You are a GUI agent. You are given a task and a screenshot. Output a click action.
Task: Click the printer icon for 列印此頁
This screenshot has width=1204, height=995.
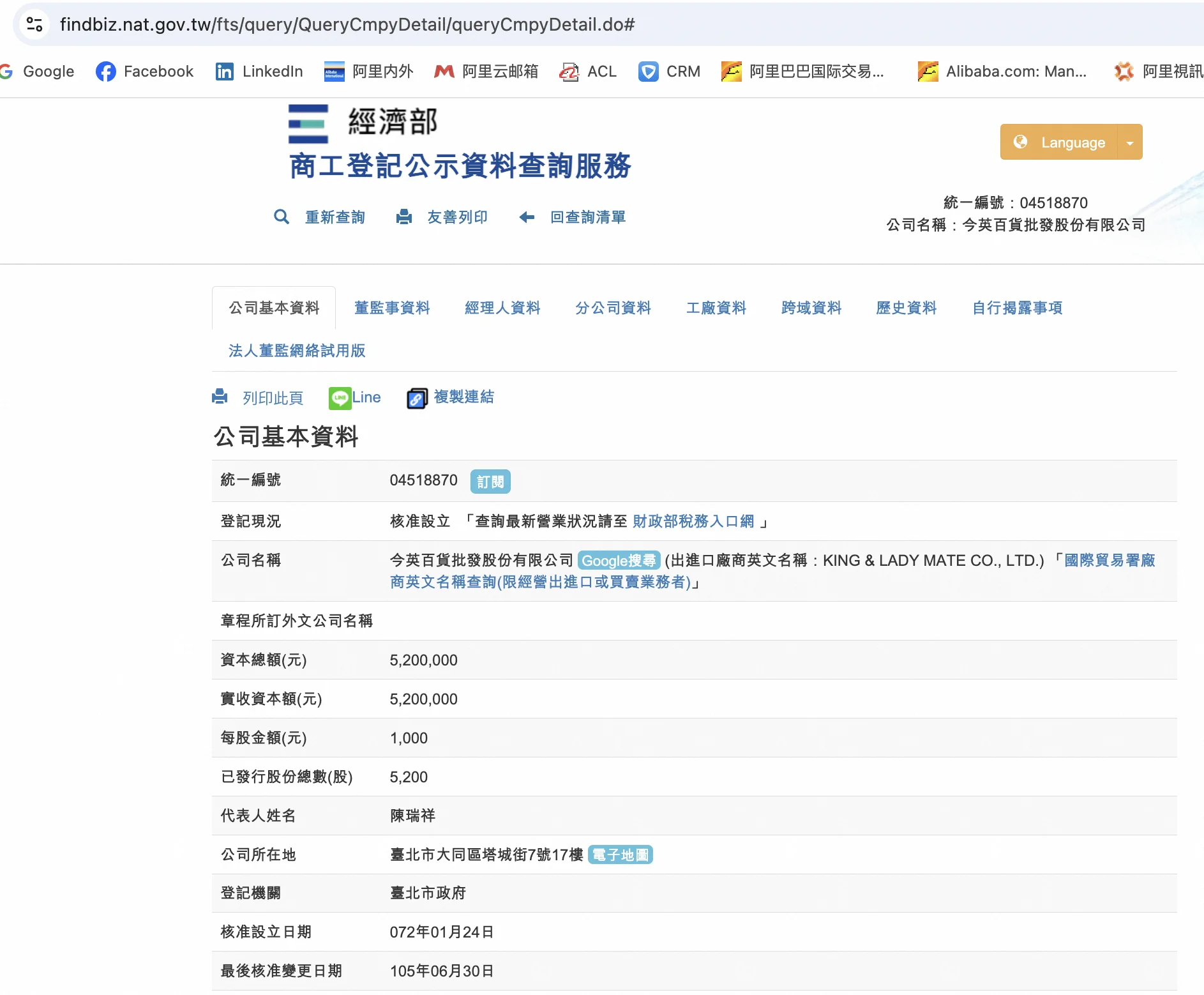tap(220, 397)
